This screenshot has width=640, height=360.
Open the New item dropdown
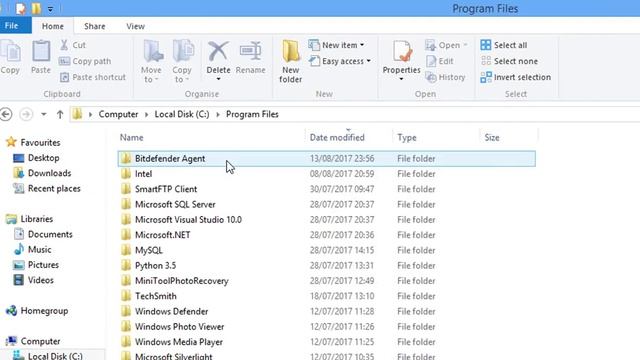tap(336, 45)
